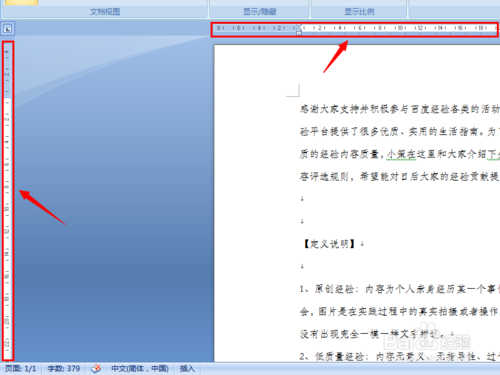The height and width of the screenshot is (375, 500).
Task: Place cursor in line starting 2、低质量经验
Action: 400,356
